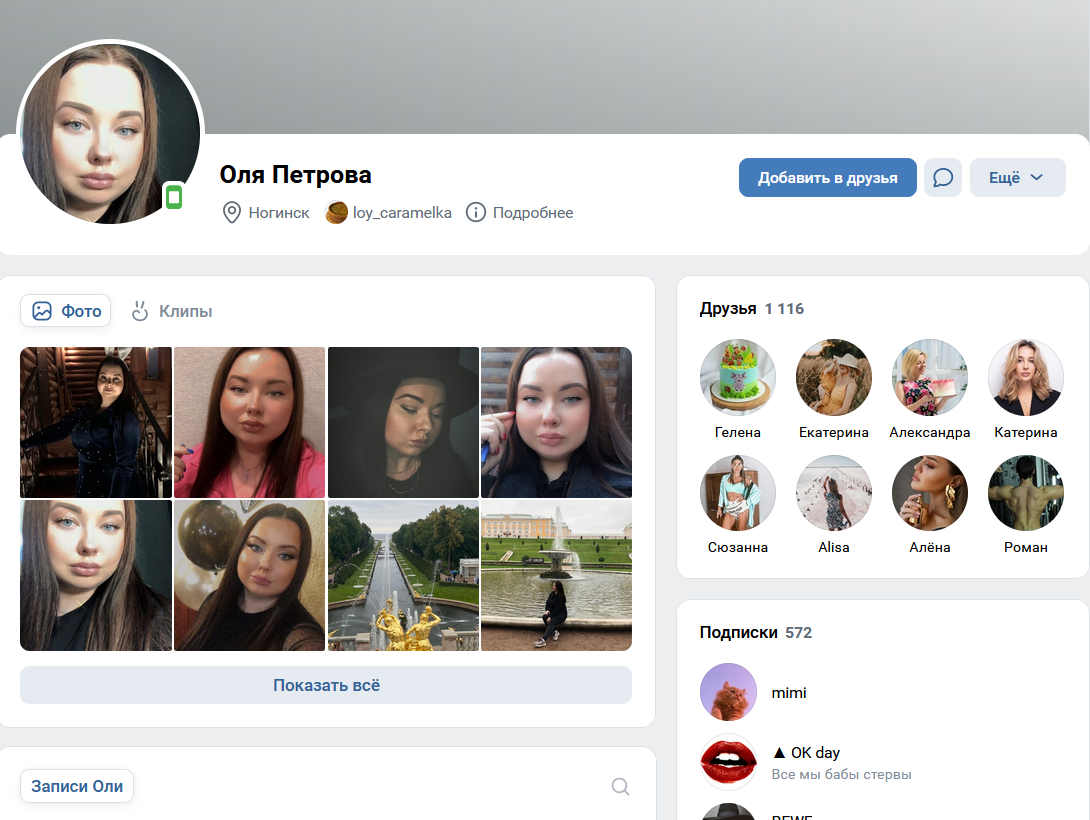Click the search icon in Записи Оли
Screen dimensions: 1090x820
click(620, 786)
